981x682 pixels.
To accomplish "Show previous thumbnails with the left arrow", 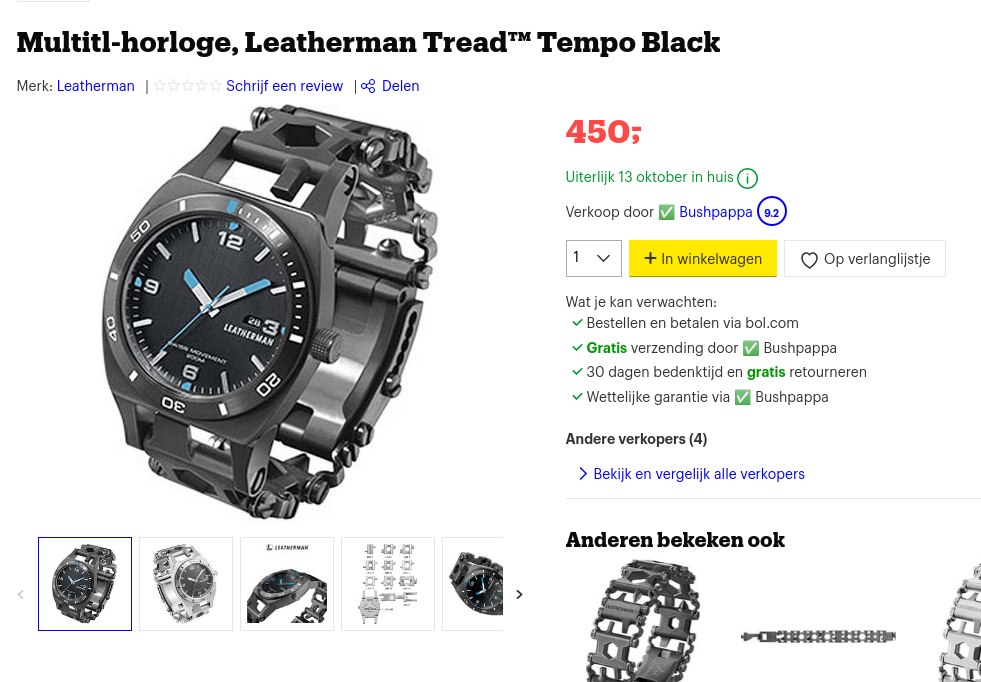I will pyautogui.click(x=21, y=594).
